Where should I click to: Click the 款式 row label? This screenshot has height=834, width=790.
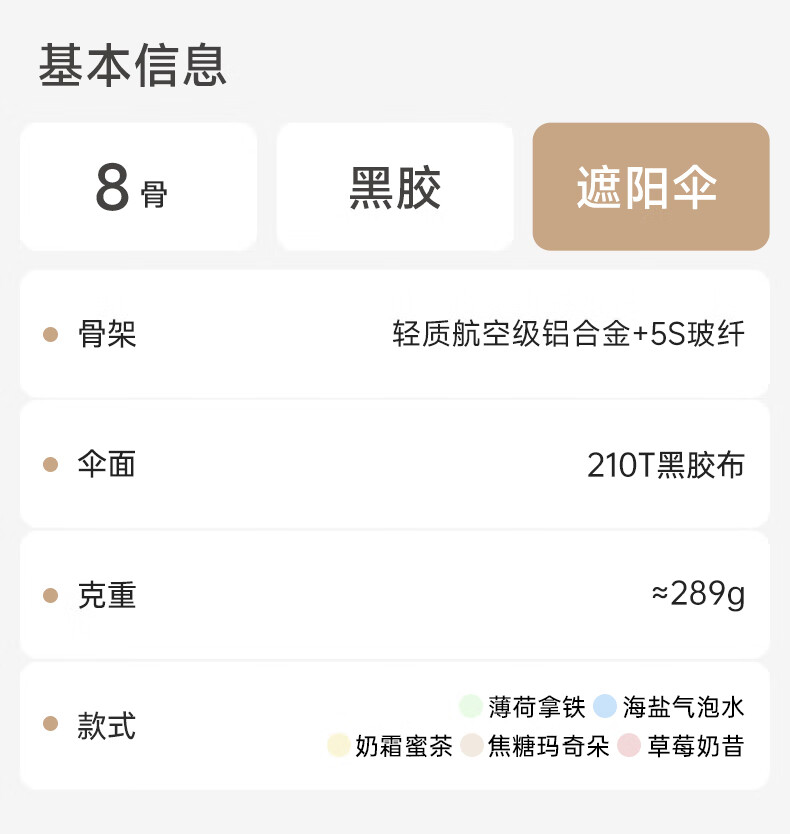coord(106,726)
